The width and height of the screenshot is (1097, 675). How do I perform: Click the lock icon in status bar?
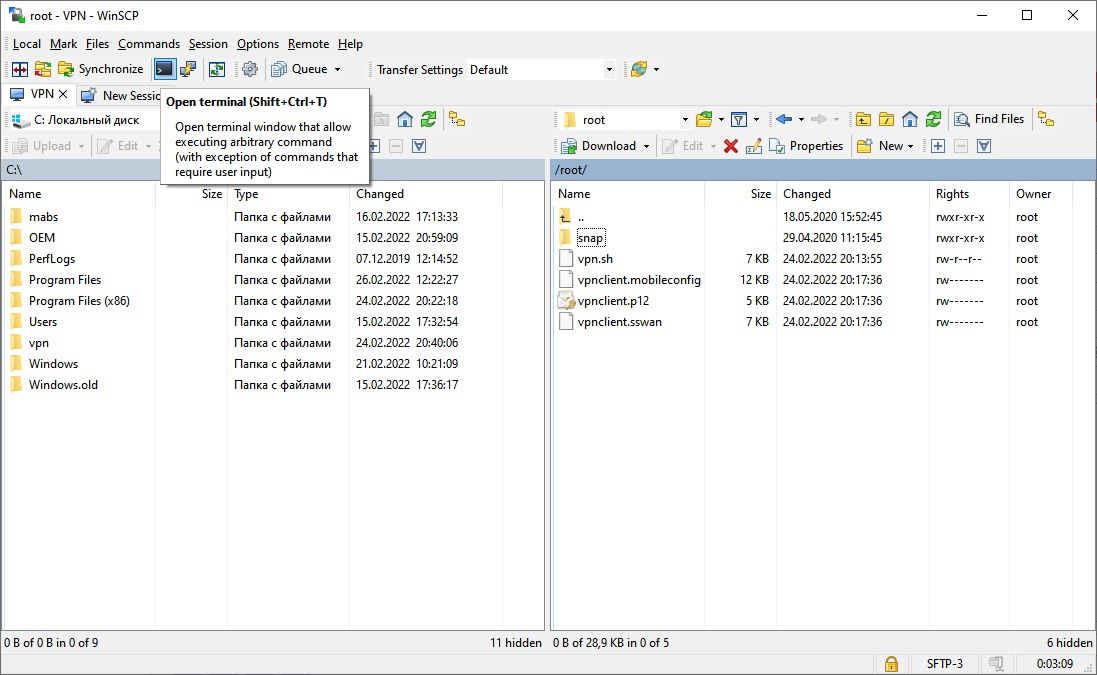891,663
